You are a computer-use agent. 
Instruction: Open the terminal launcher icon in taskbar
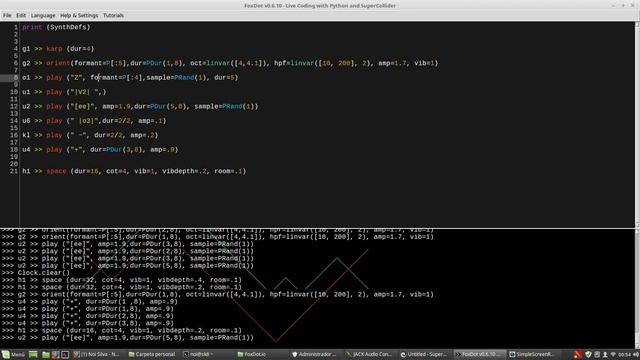[65, 354]
